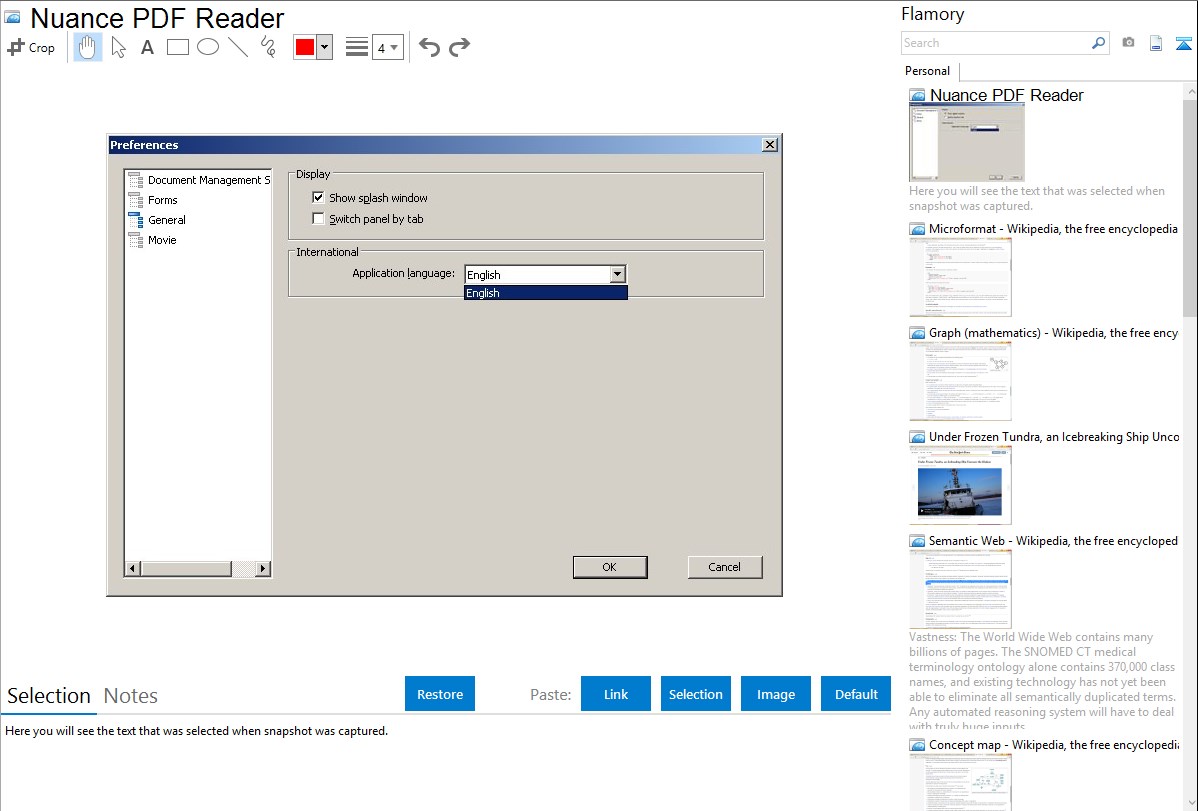The width and height of the screenshot is (1198, 811).
Task: Open the Microformat Wikipedia snapshot thumbnail
Action: point(960,277)
